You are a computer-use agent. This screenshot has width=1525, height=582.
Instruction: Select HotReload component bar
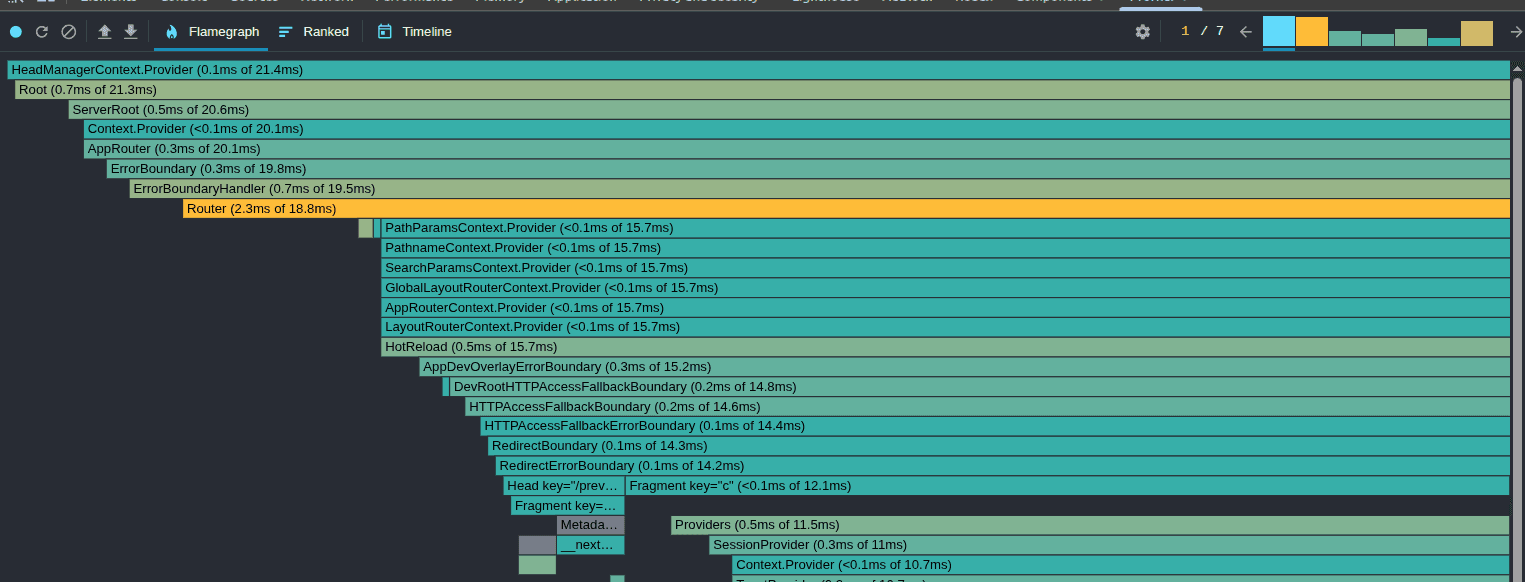[944, 347]
